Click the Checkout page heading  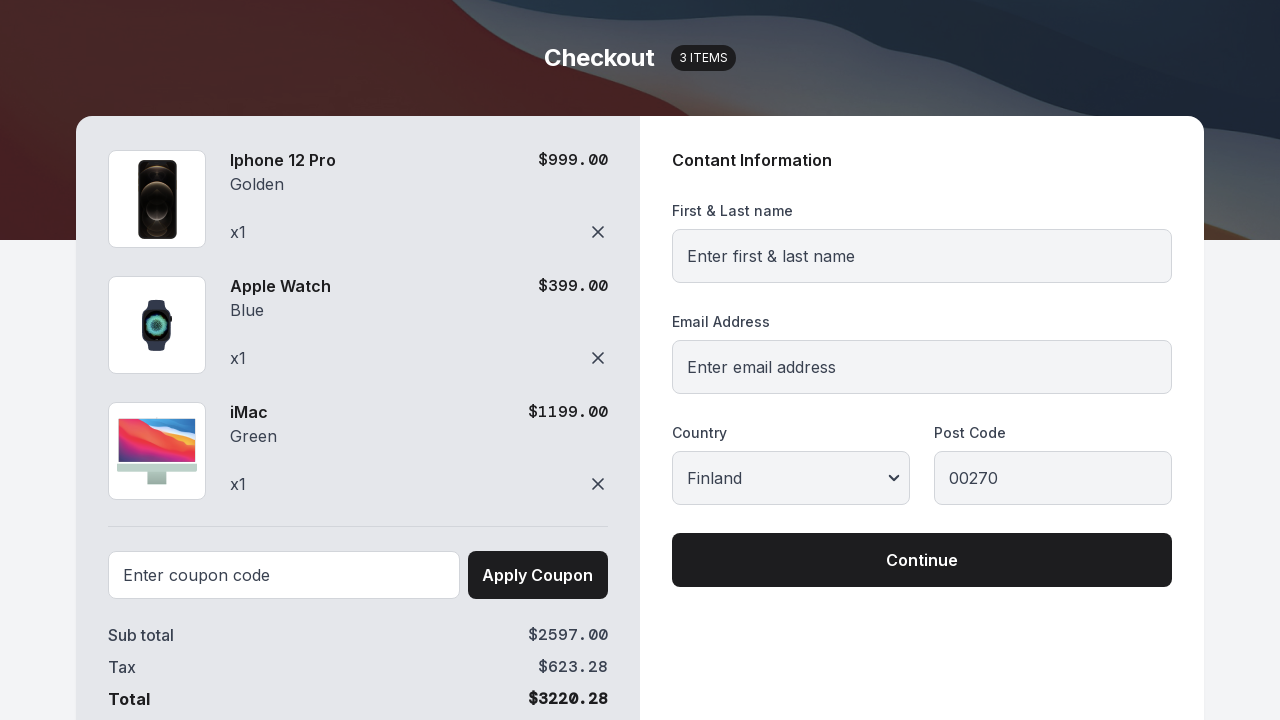pyautogui.click(x=599, y=58)
